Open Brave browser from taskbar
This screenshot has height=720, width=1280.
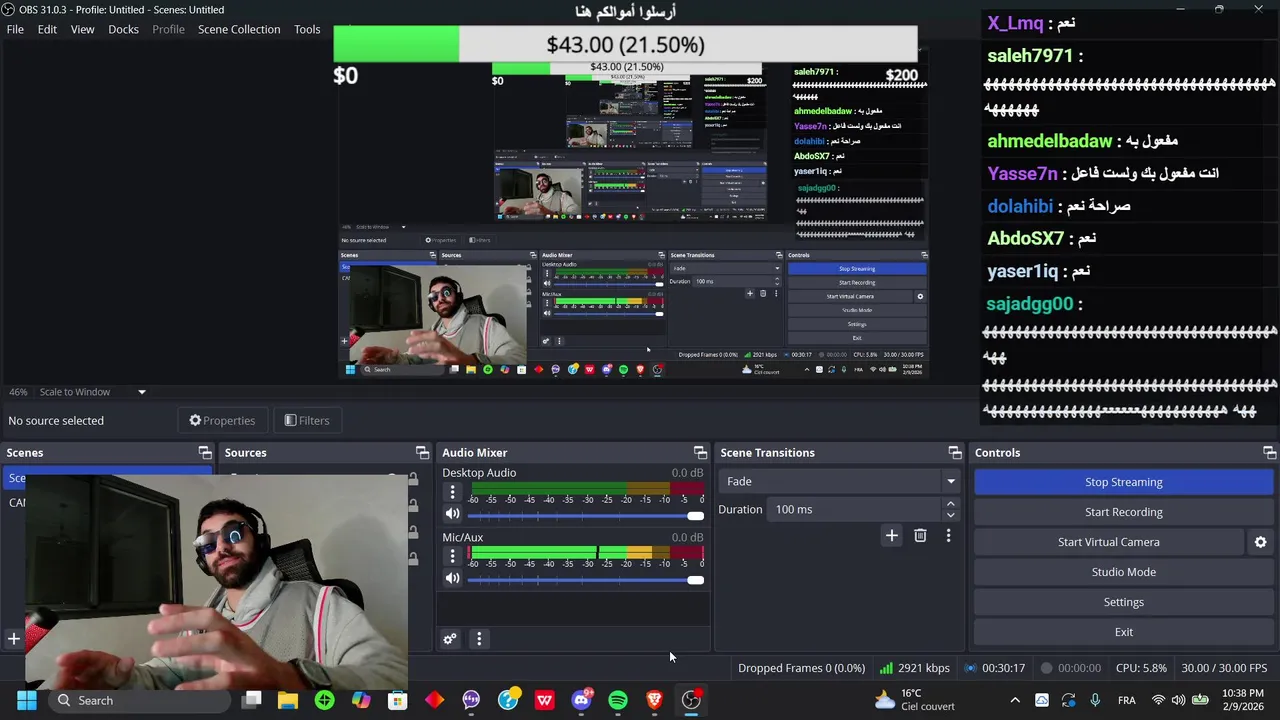654,700
